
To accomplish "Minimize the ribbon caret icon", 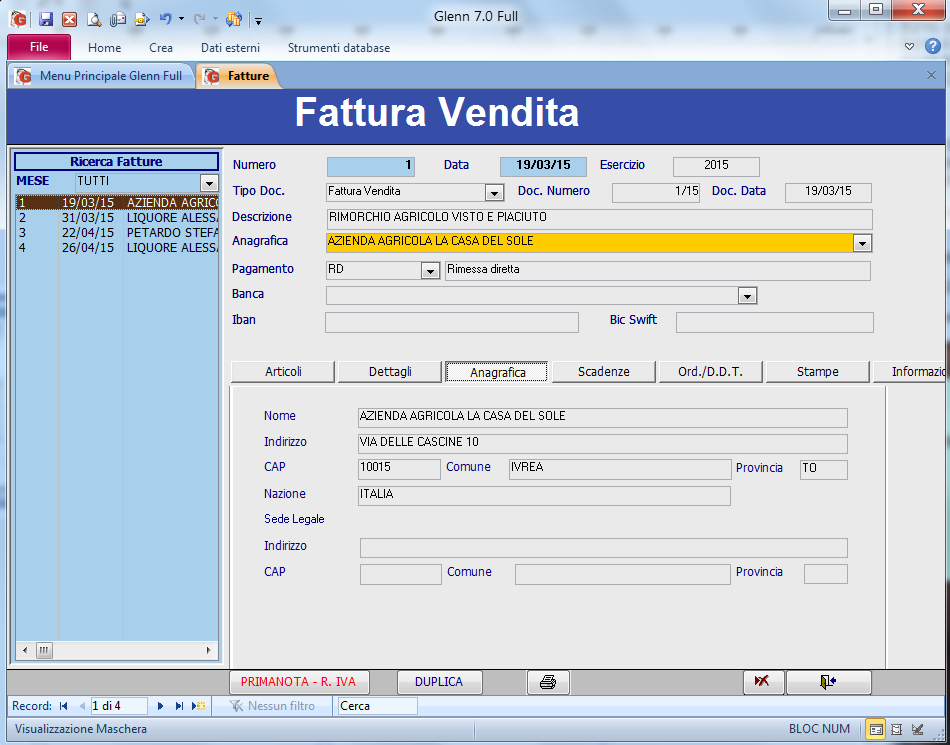I will click(x=909, y=47).
